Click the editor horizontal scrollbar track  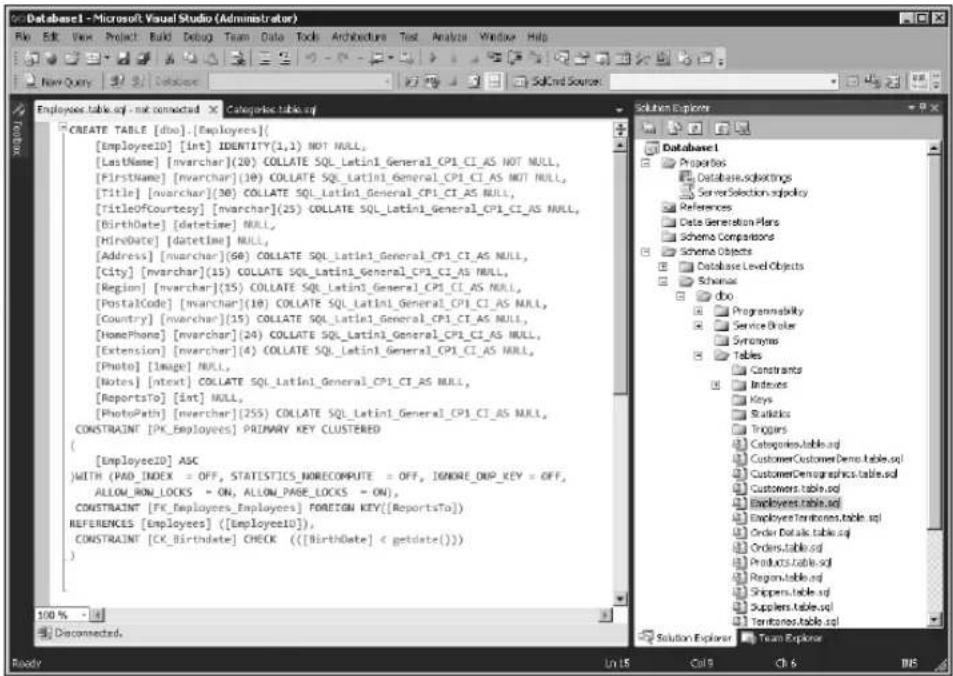pos(353,615)
